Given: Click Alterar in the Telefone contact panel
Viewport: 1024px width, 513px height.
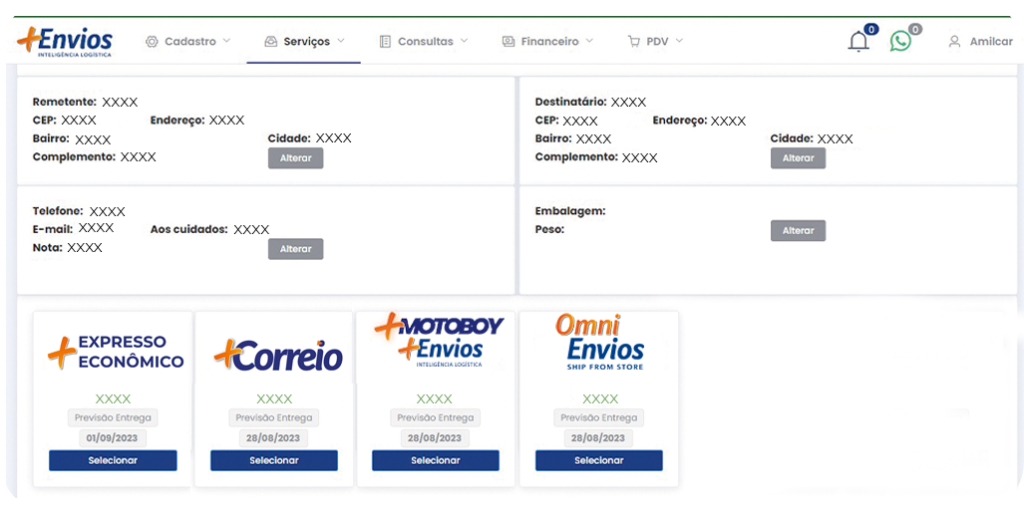Looking at the screenshot, I should (296, 249).
